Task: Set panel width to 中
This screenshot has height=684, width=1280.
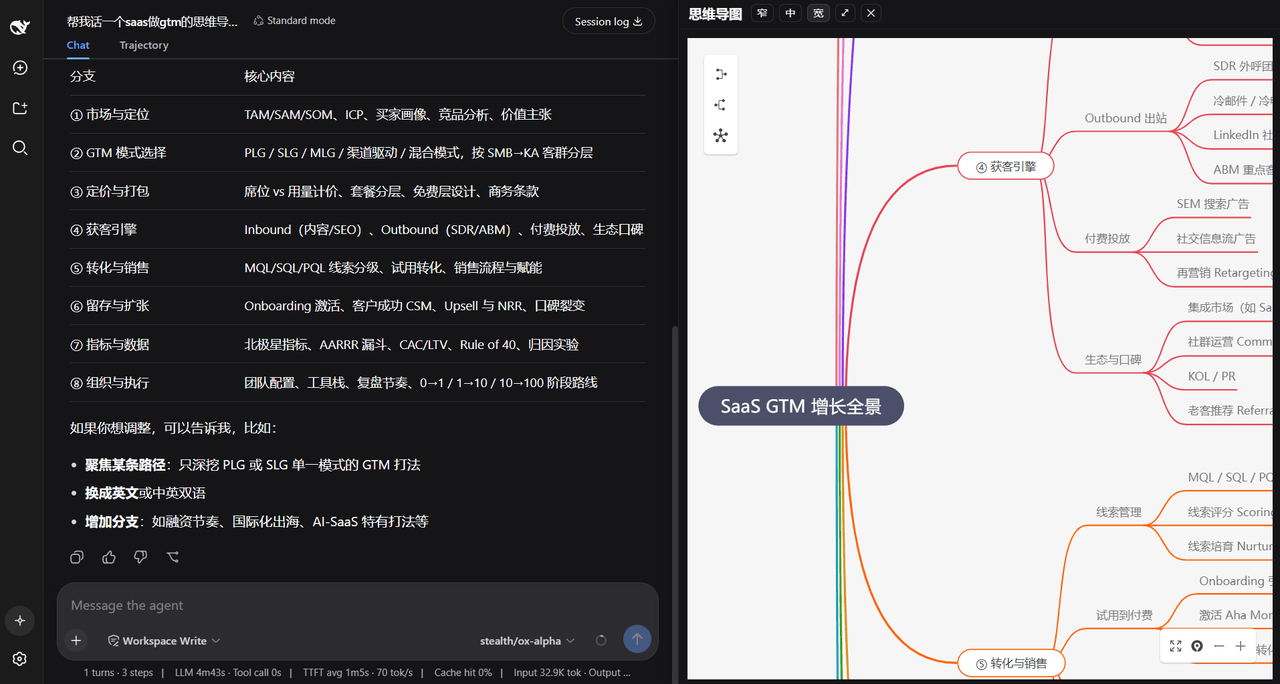Action: click(791, 13)
